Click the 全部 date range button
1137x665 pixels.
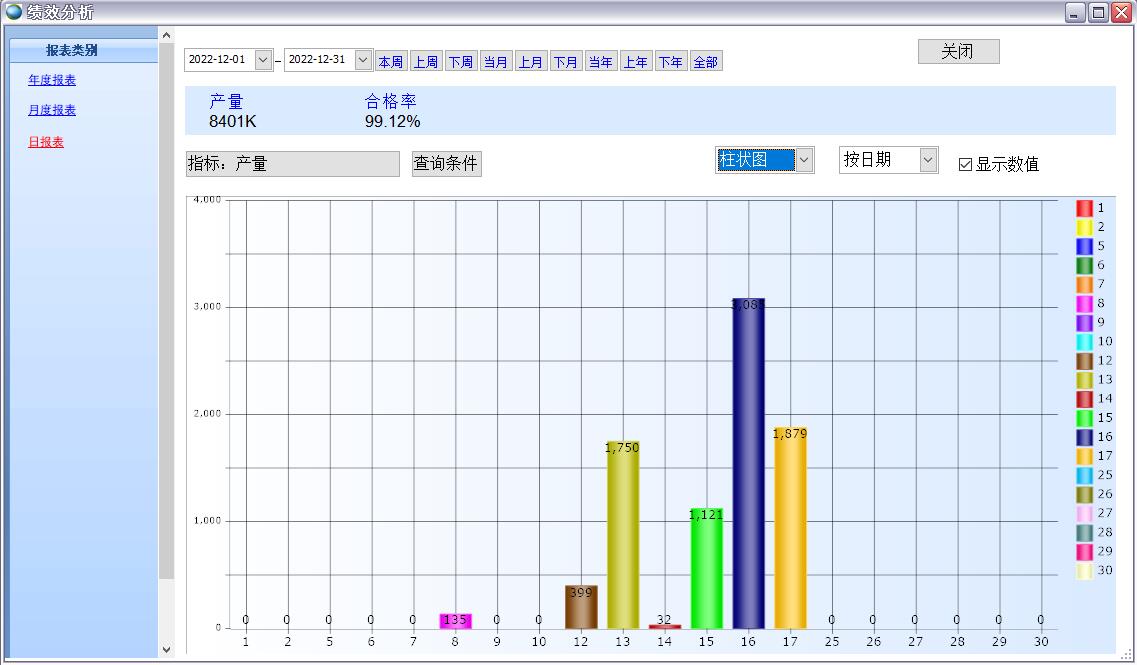tap(705, 62)
